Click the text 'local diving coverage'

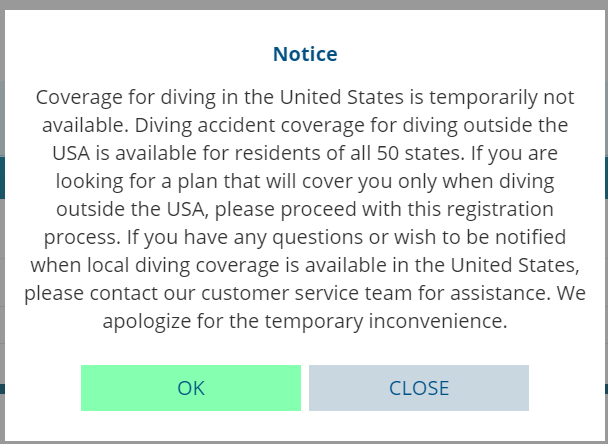click(x=167, y=266)
